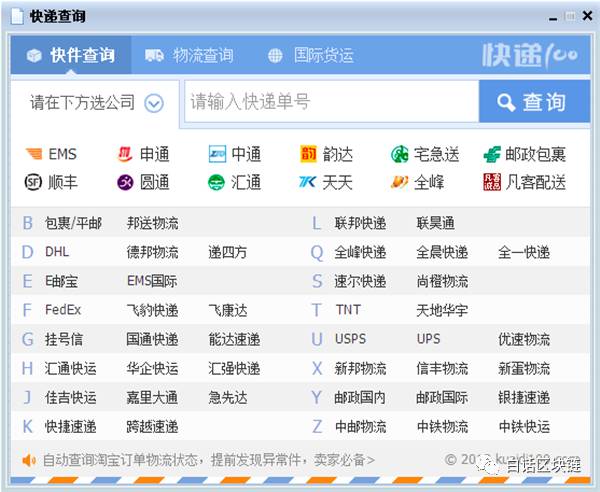Switch to the 国际货运 tab
The height and width of the screenshot is (492, 600).
[x=310, y=55]
